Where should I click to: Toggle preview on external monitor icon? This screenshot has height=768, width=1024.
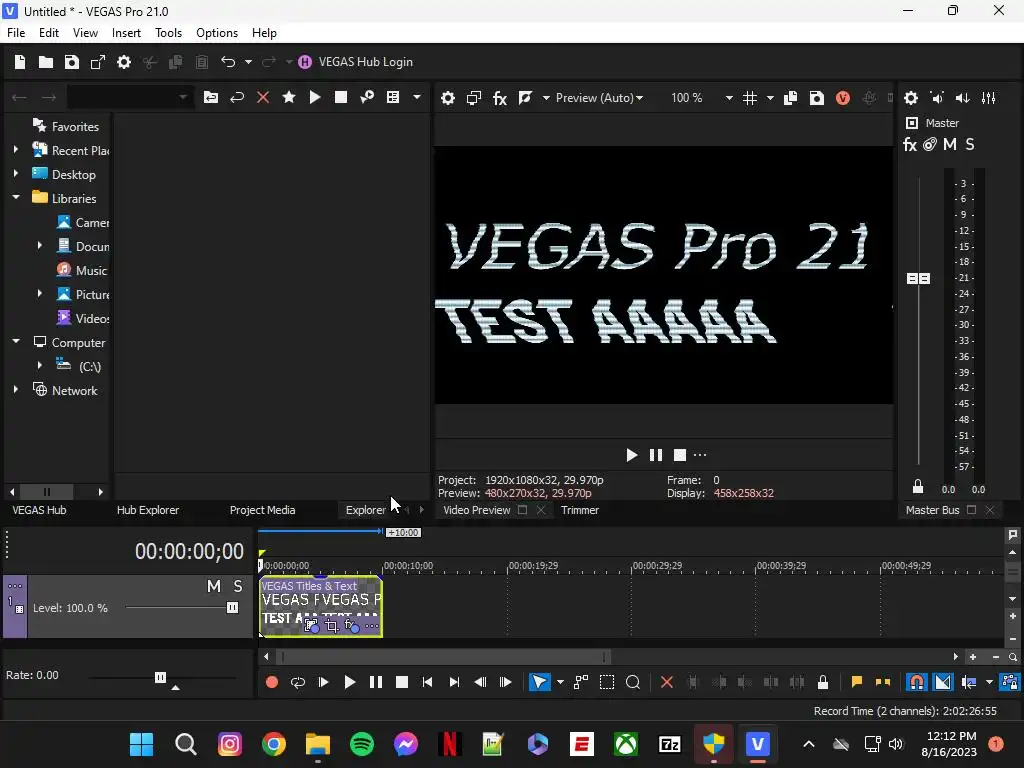(474, 98)
